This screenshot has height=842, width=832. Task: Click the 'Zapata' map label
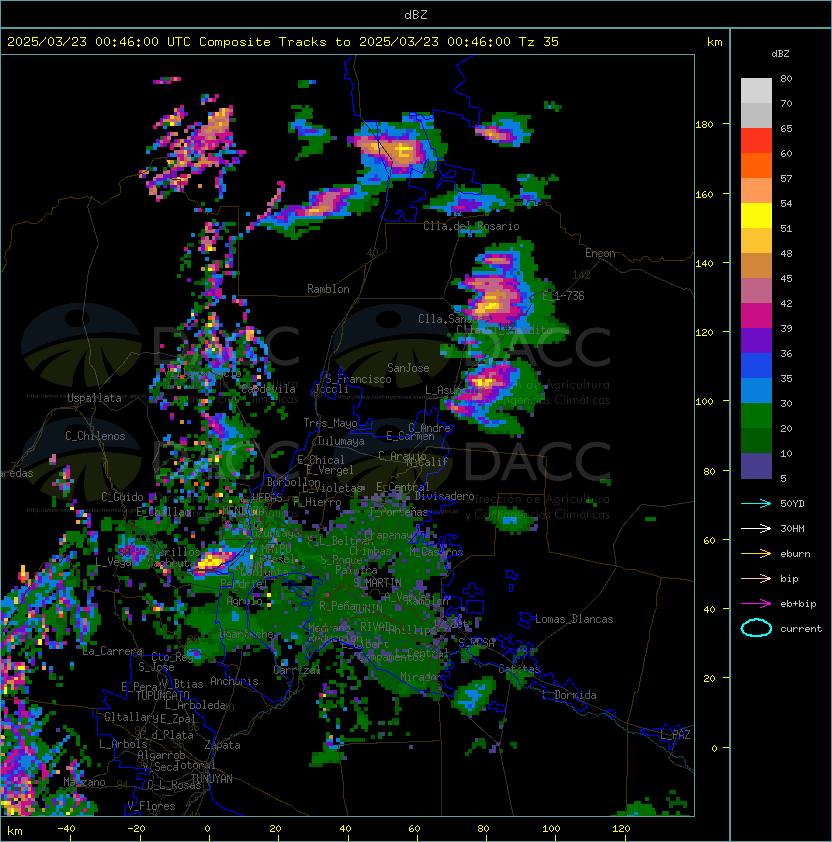point(222,745)
